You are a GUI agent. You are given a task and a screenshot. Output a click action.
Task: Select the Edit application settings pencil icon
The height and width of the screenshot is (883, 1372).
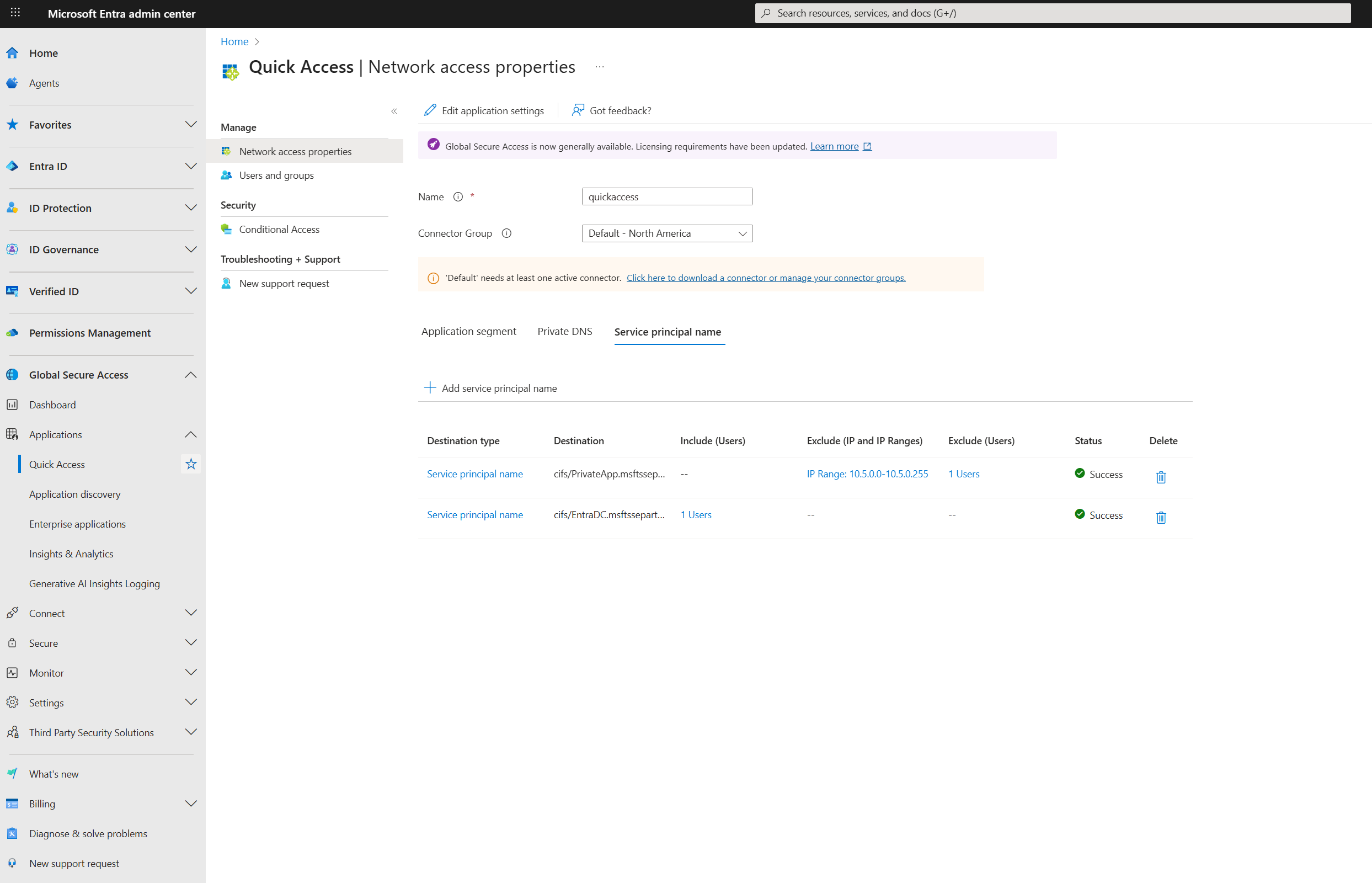coord(430,110)
